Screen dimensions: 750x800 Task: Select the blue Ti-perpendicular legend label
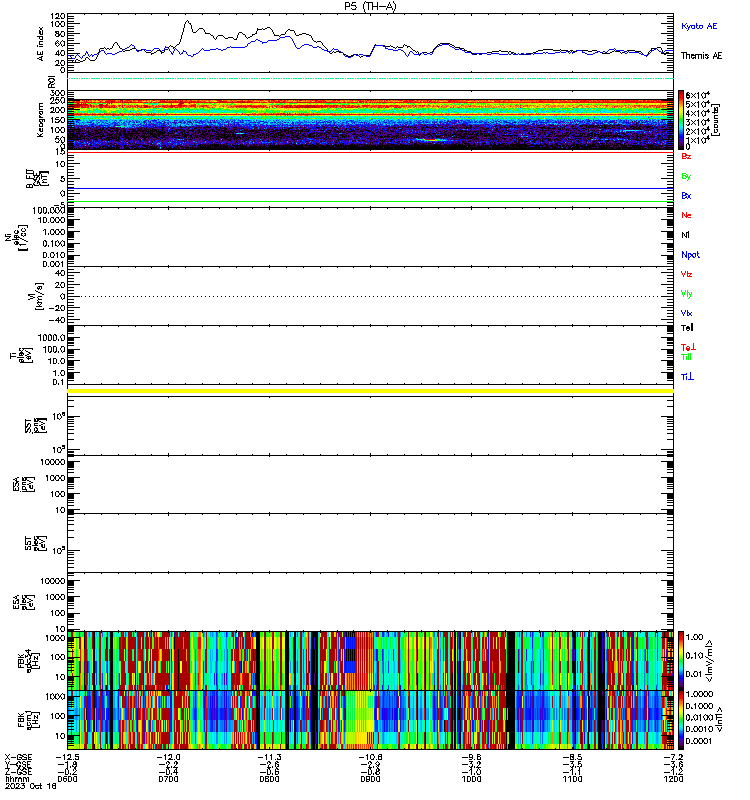point(687,377)
